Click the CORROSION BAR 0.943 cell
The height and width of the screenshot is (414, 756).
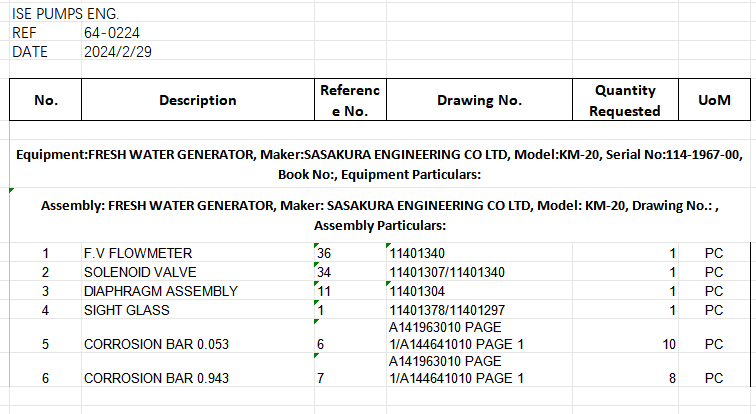click(x=198, y=370)
